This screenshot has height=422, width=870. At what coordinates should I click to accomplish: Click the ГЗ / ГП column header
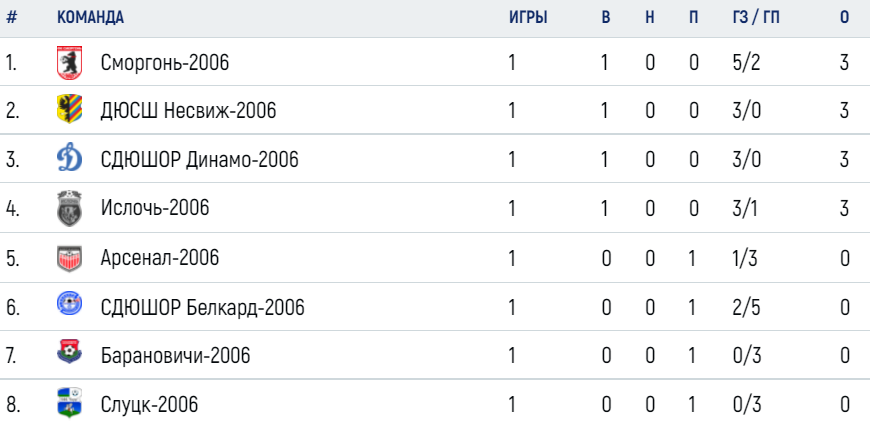tap(756, 18)
